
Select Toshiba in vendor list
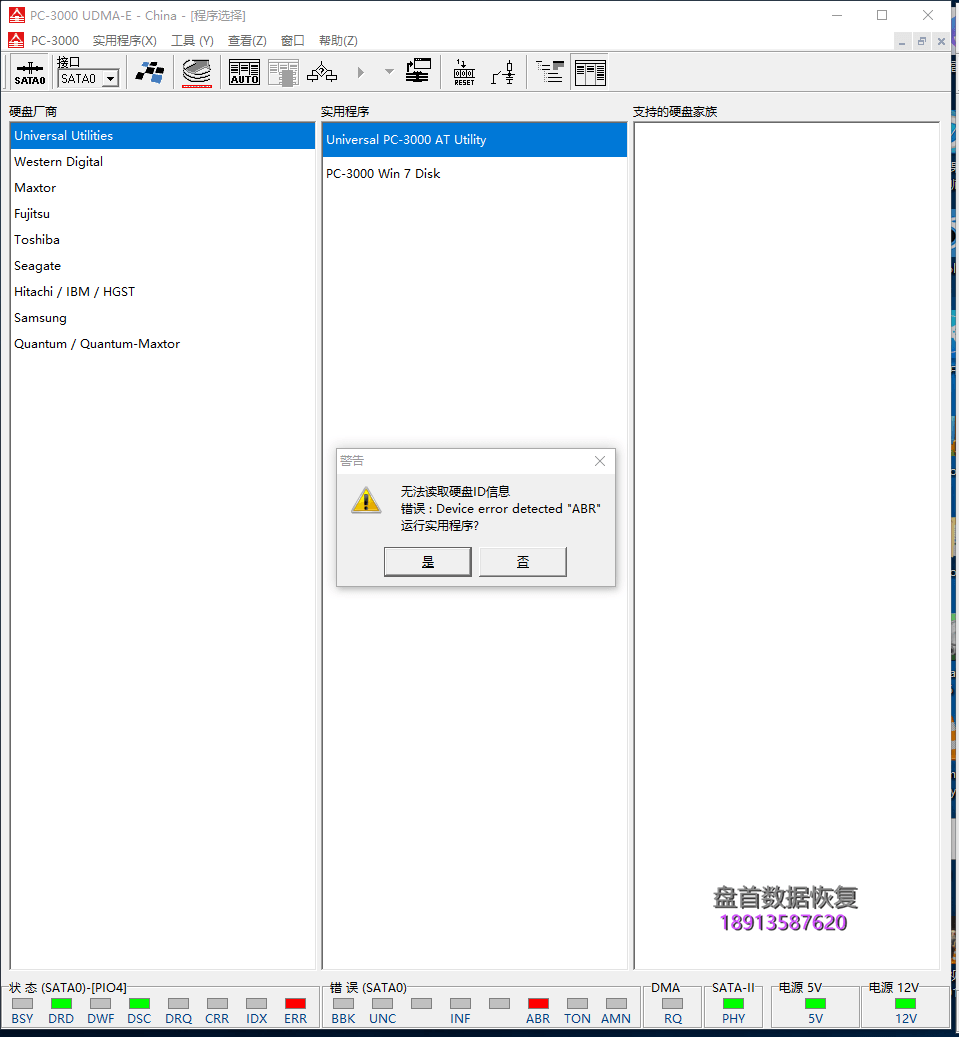tap(163, 239)
